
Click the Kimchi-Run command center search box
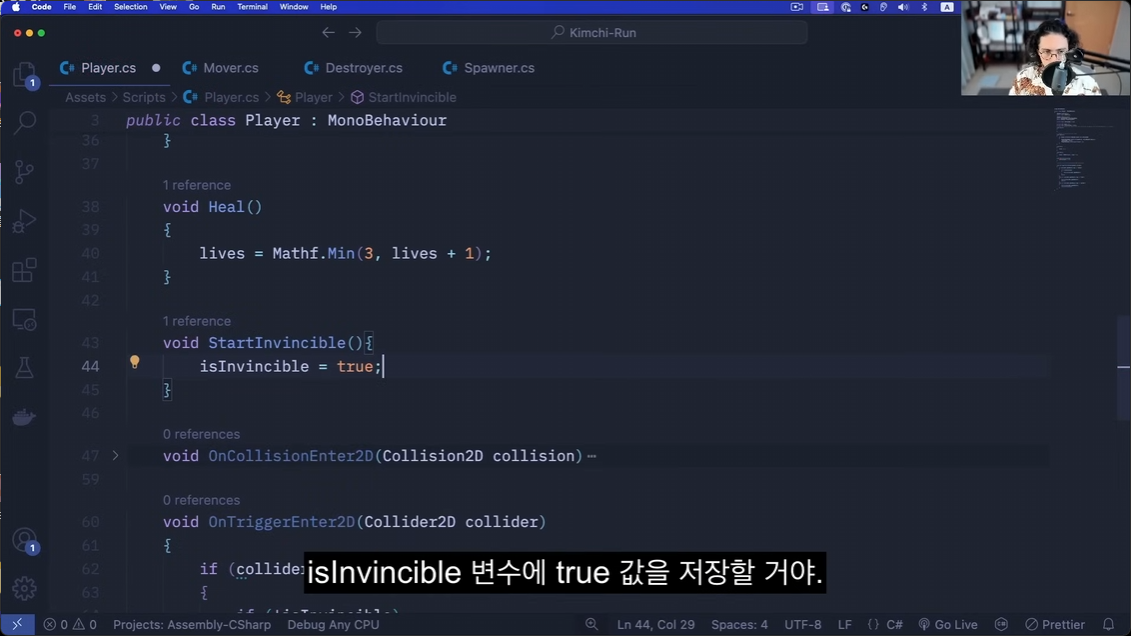click(x=591, y=32)
